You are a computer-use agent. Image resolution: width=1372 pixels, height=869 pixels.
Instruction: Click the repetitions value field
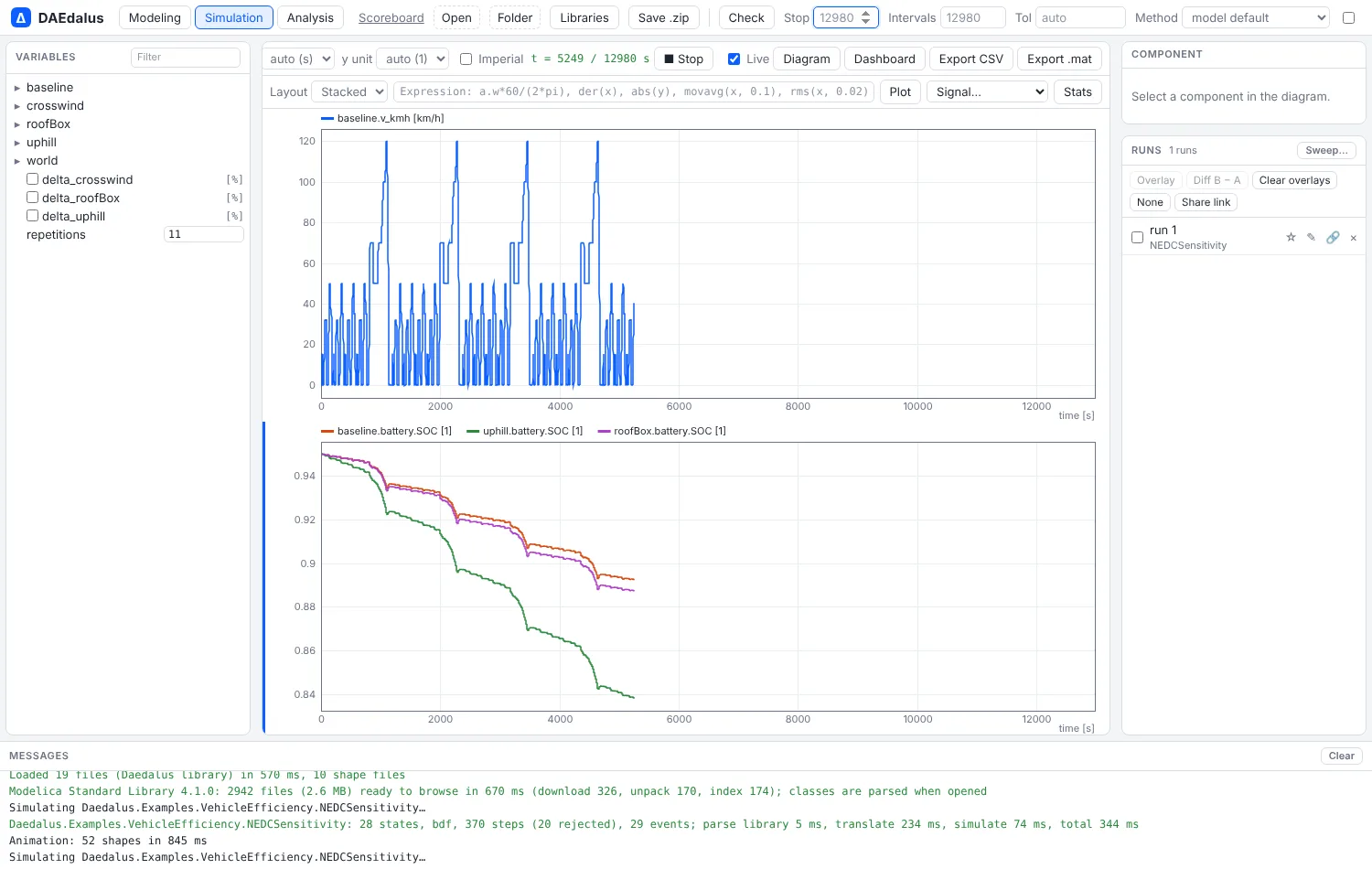[203, 234]
